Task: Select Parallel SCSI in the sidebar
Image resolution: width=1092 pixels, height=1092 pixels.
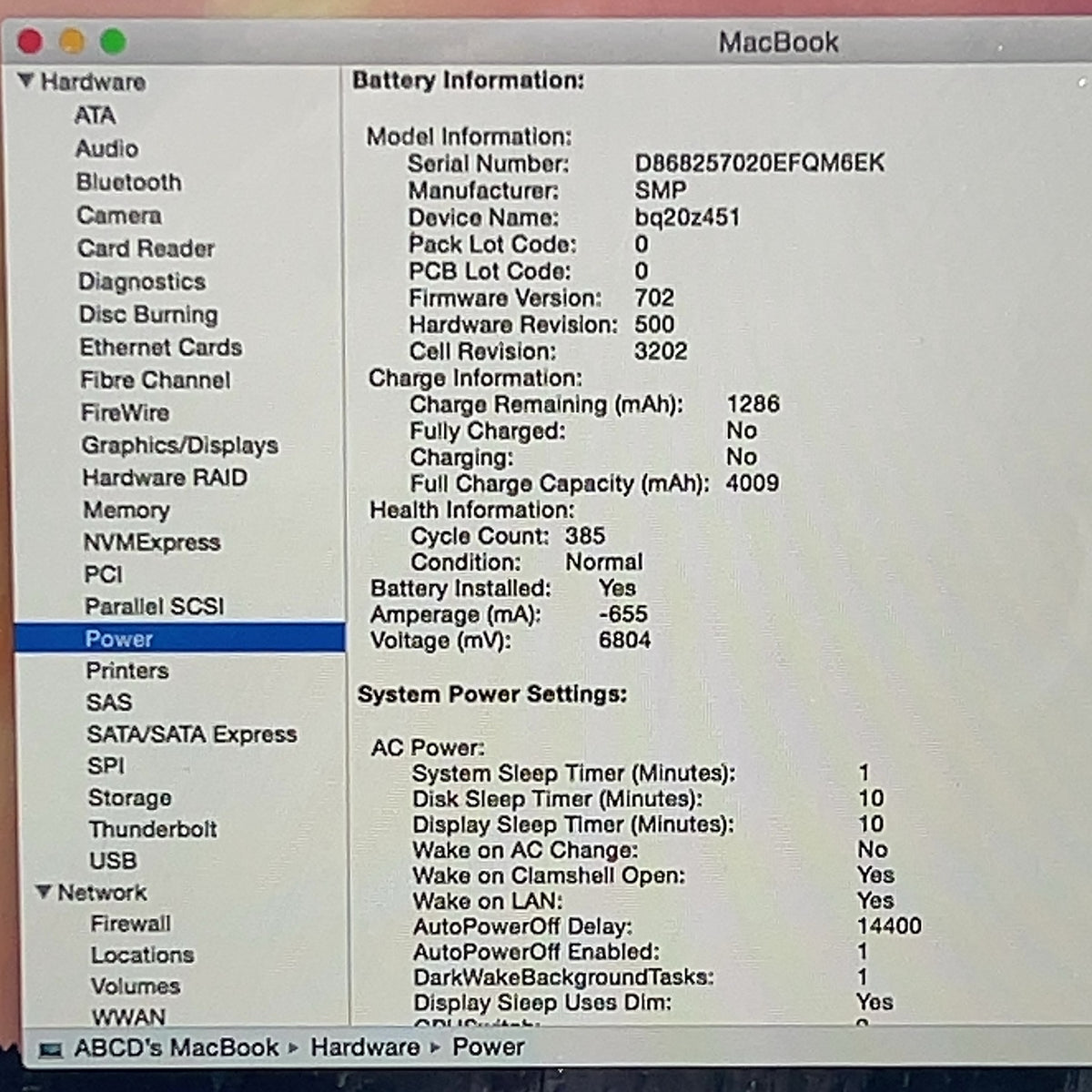Action: (155, 606)
